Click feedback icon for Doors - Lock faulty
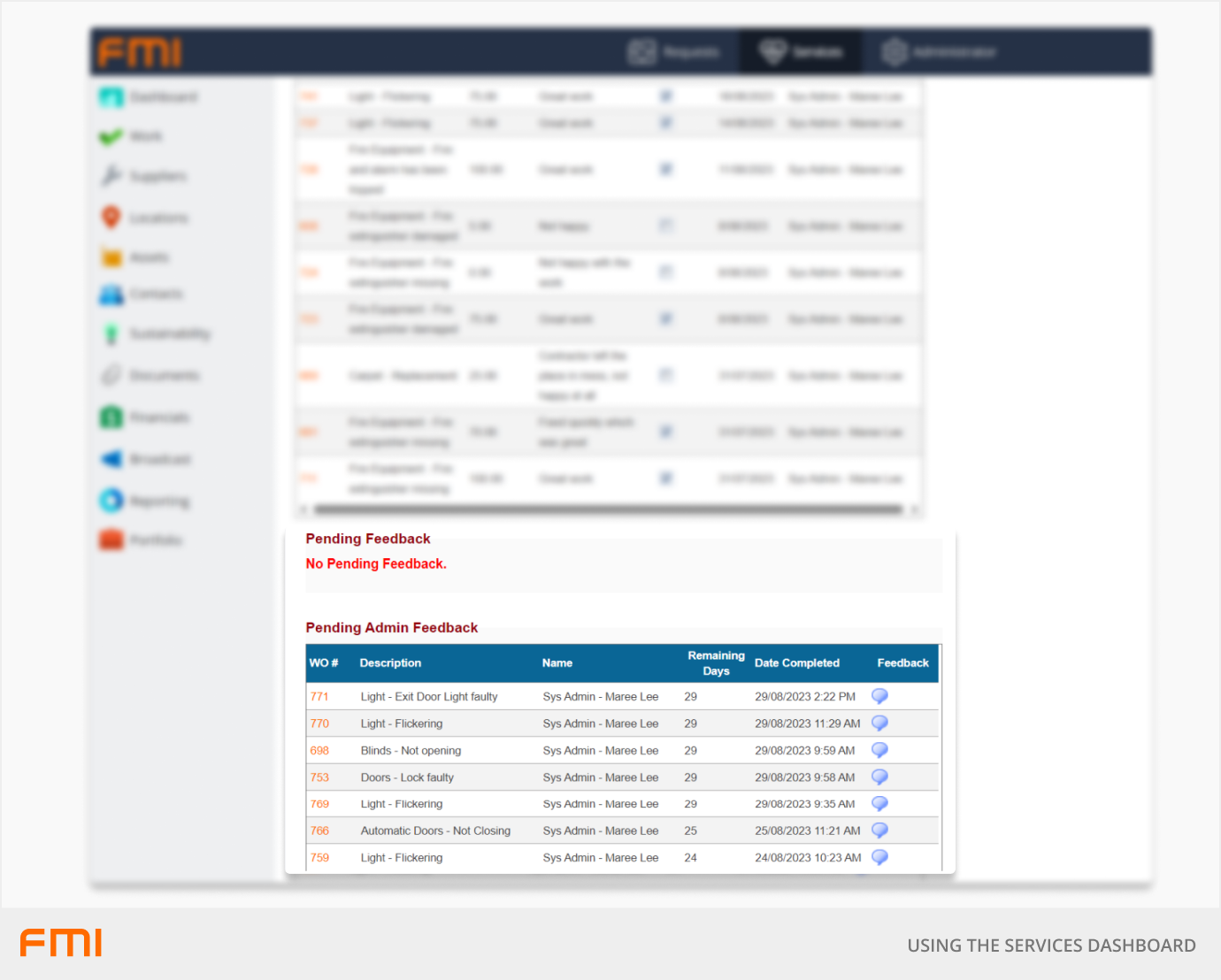This screenshot has height=980, width=1221. point(879,777)
